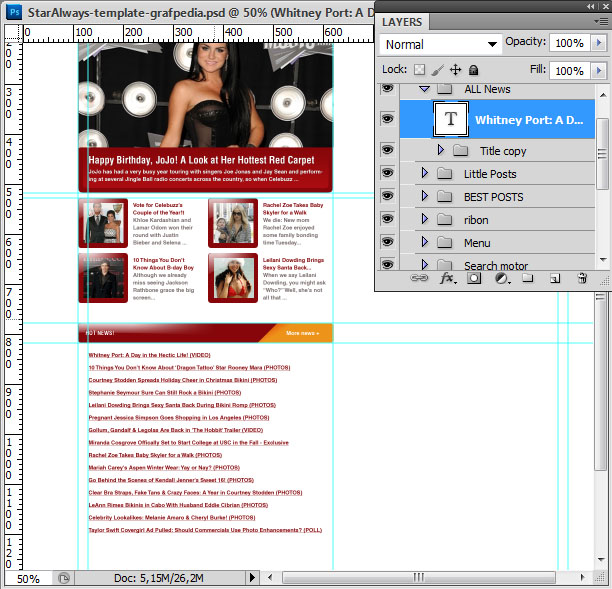Expand the Title copy group
Viewport: 612px width, 589px height.
(441, 150)
